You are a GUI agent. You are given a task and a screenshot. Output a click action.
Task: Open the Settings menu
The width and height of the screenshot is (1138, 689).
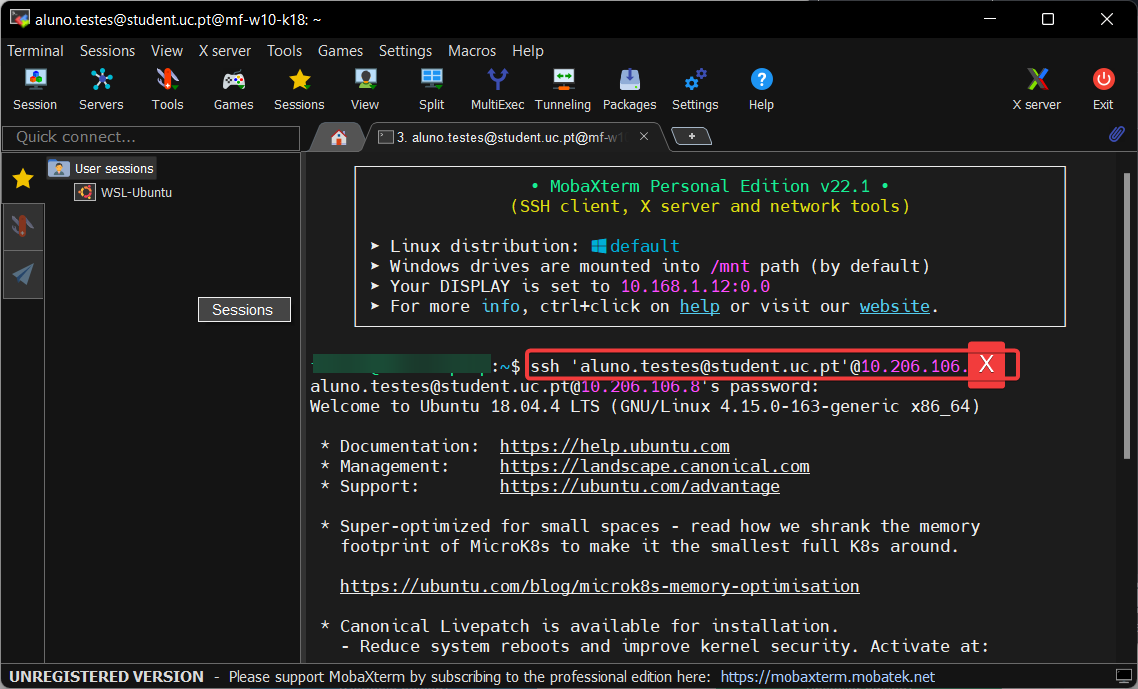click(406, 51)
